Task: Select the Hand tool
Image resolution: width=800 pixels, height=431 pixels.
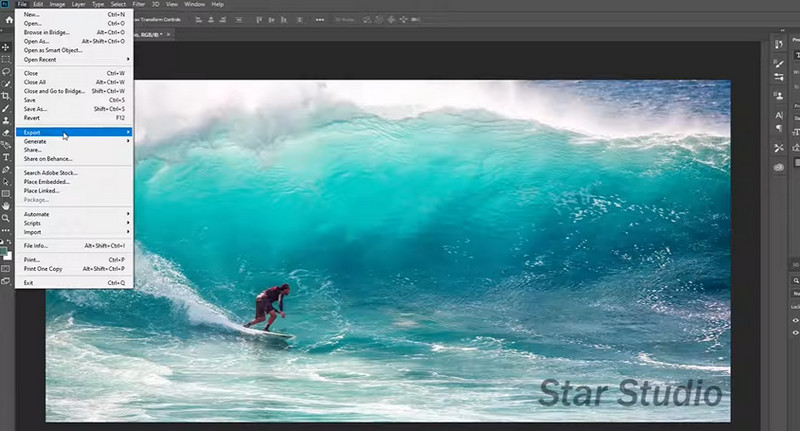Action: point(6,206)
